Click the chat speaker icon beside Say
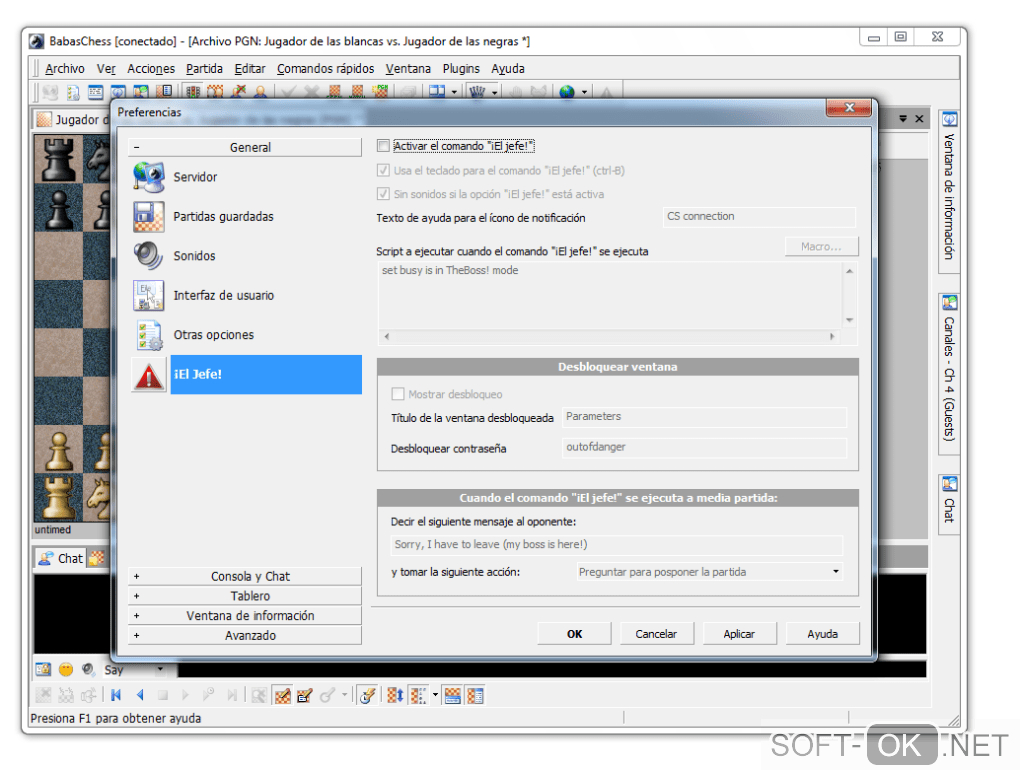 pyautogui.click(x=88, y=669)
